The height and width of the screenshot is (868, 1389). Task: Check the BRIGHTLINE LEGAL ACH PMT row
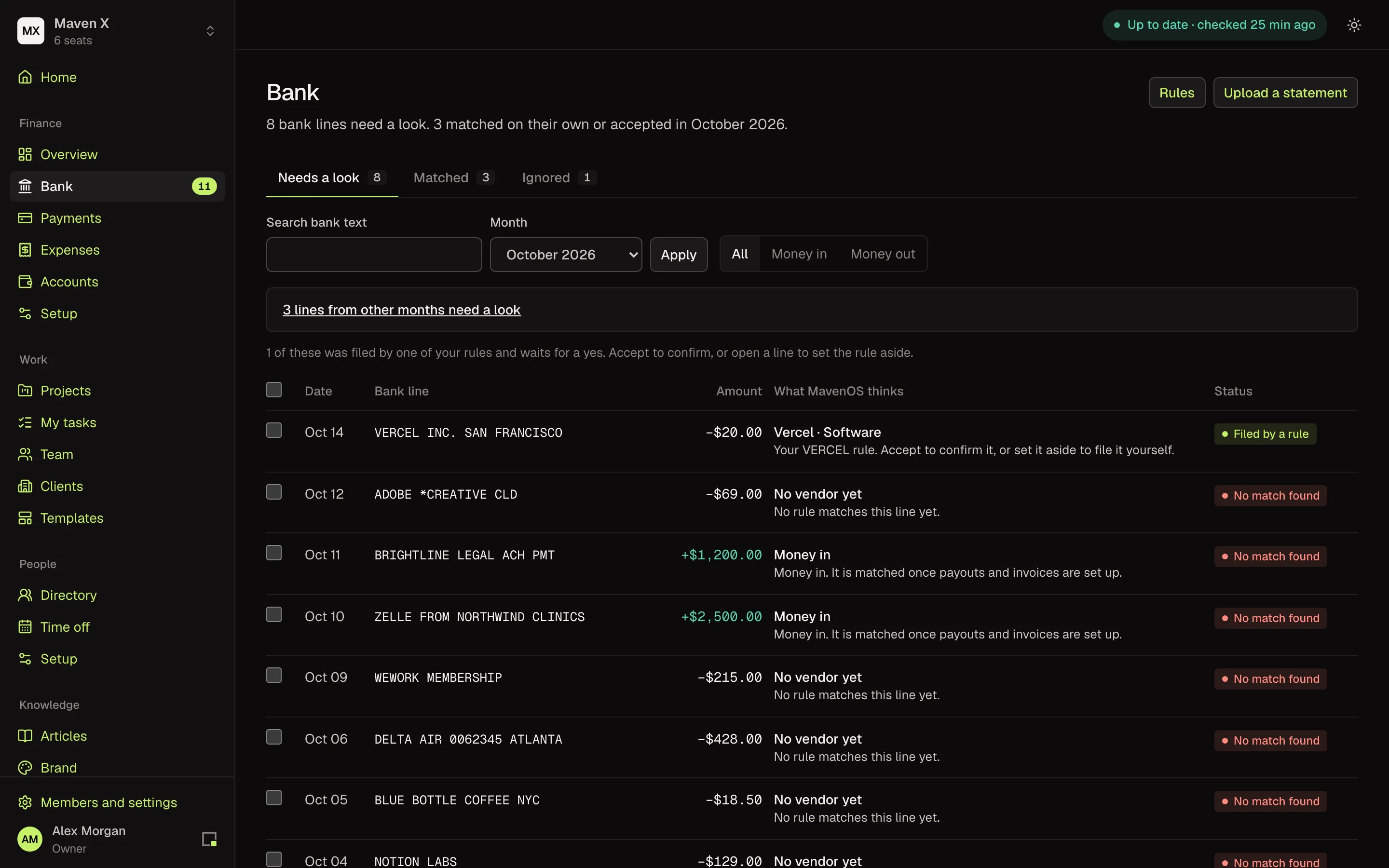coord(274,553)
